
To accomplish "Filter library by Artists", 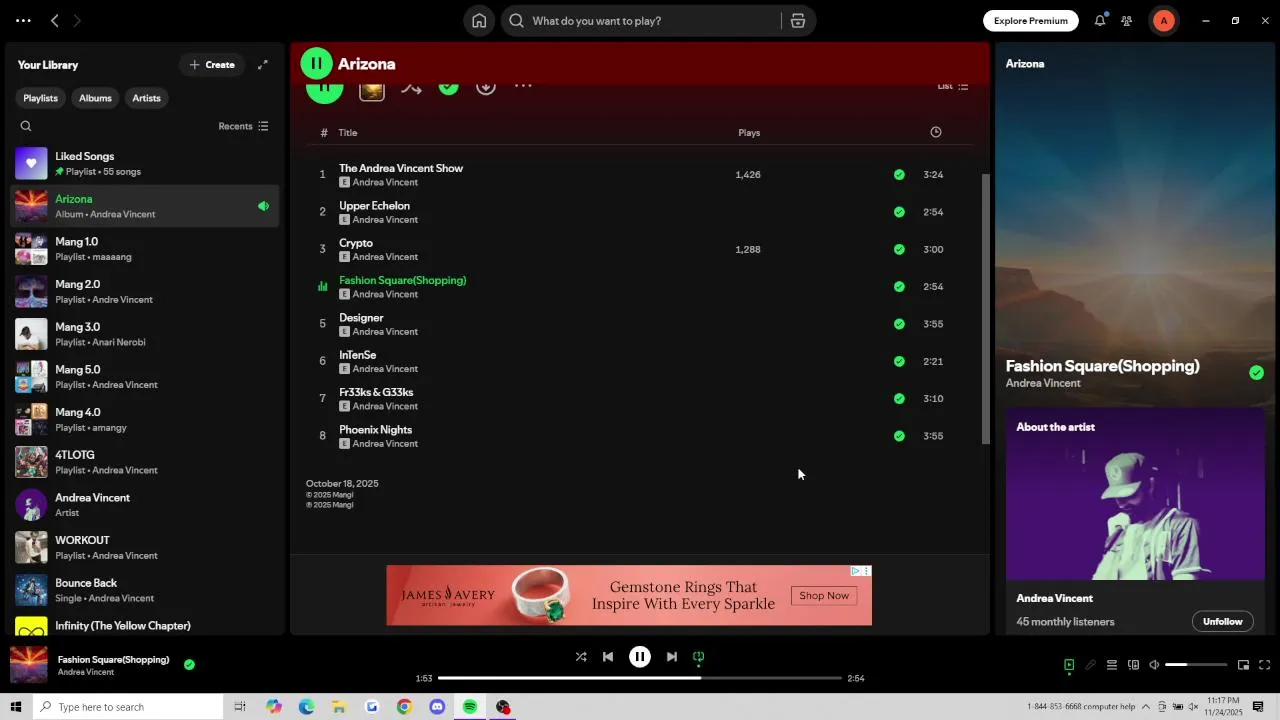I will click(146, 98).
